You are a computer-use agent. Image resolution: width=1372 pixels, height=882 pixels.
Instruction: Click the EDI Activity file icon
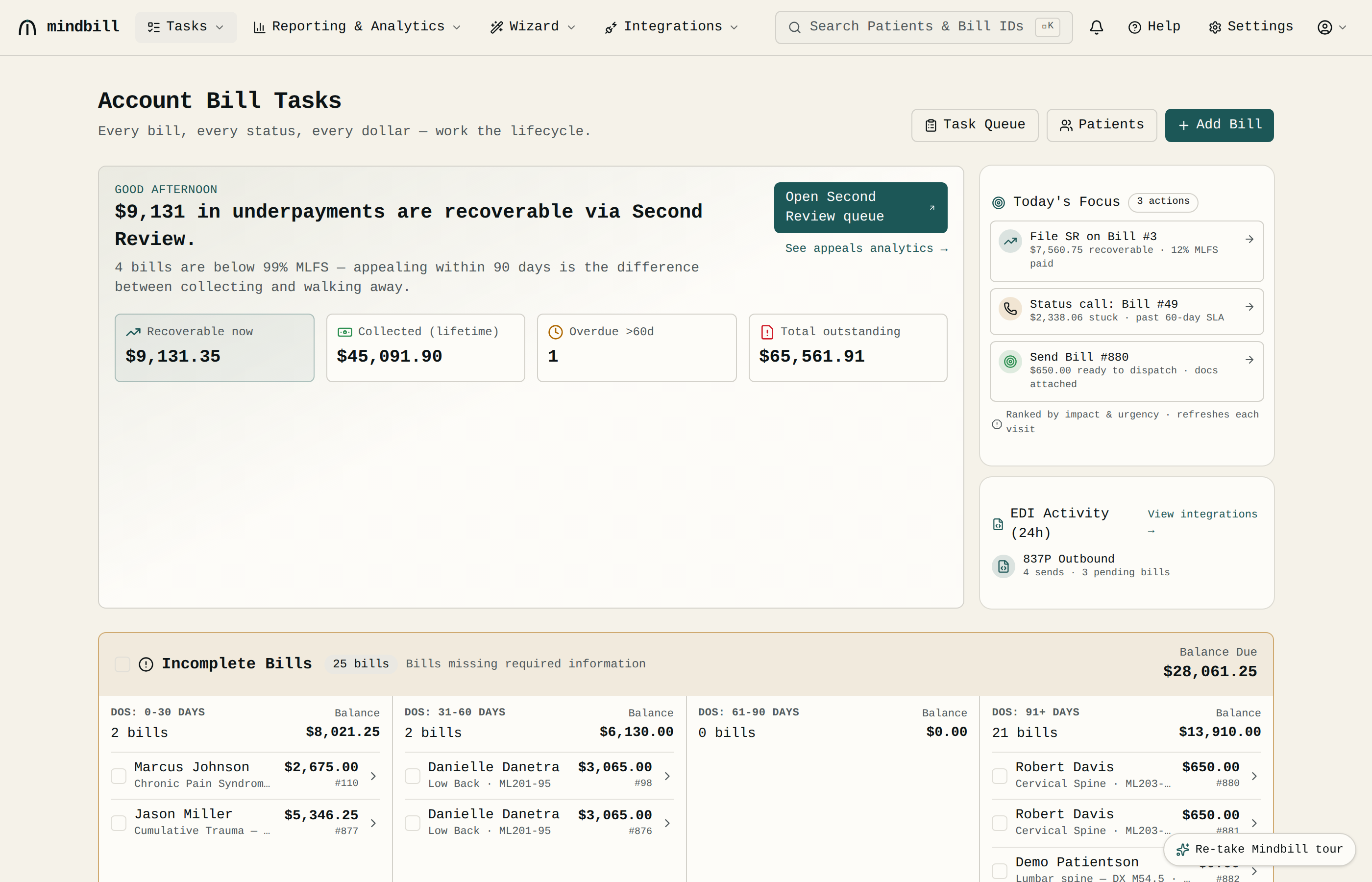pos(998,524)
